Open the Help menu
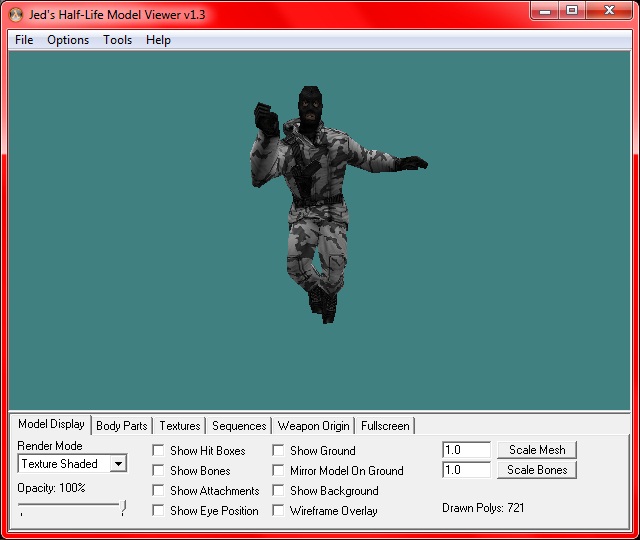The height and width of the screenshot is (540, 640). (x=158, y=40)
